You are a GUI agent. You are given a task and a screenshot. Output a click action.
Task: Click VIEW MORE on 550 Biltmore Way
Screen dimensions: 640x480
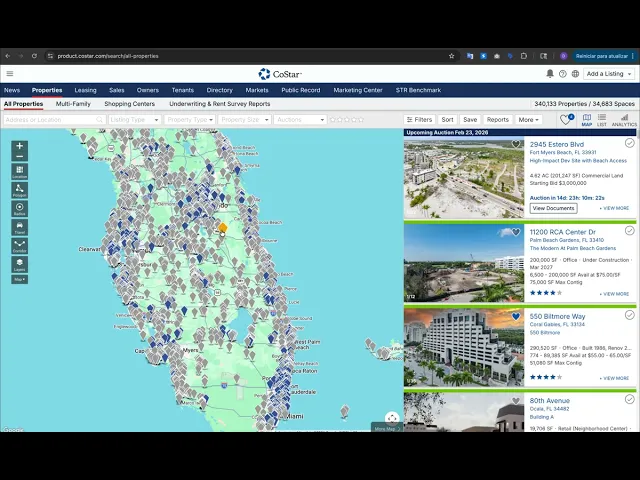click(614, 378)
